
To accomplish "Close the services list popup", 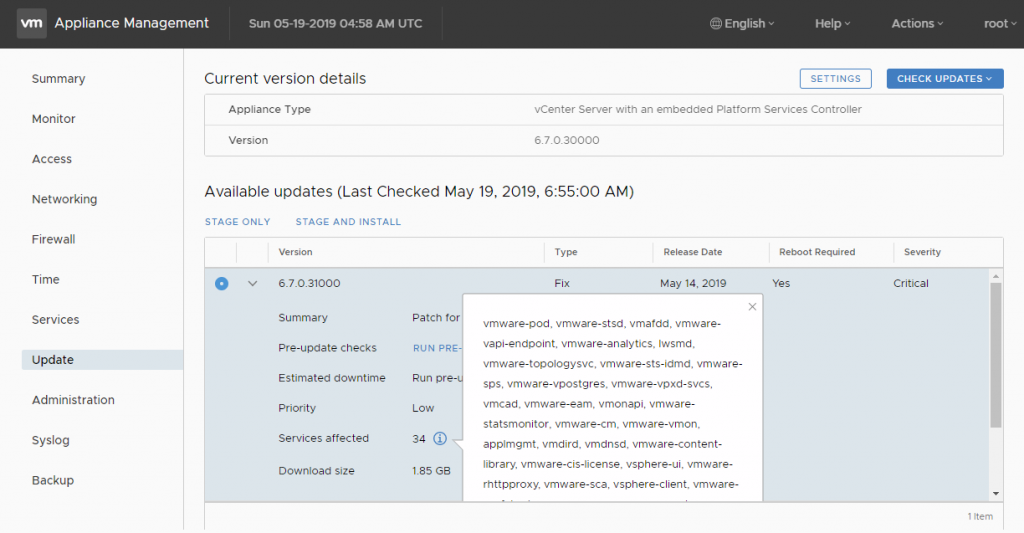I will [x=752, y=306].
